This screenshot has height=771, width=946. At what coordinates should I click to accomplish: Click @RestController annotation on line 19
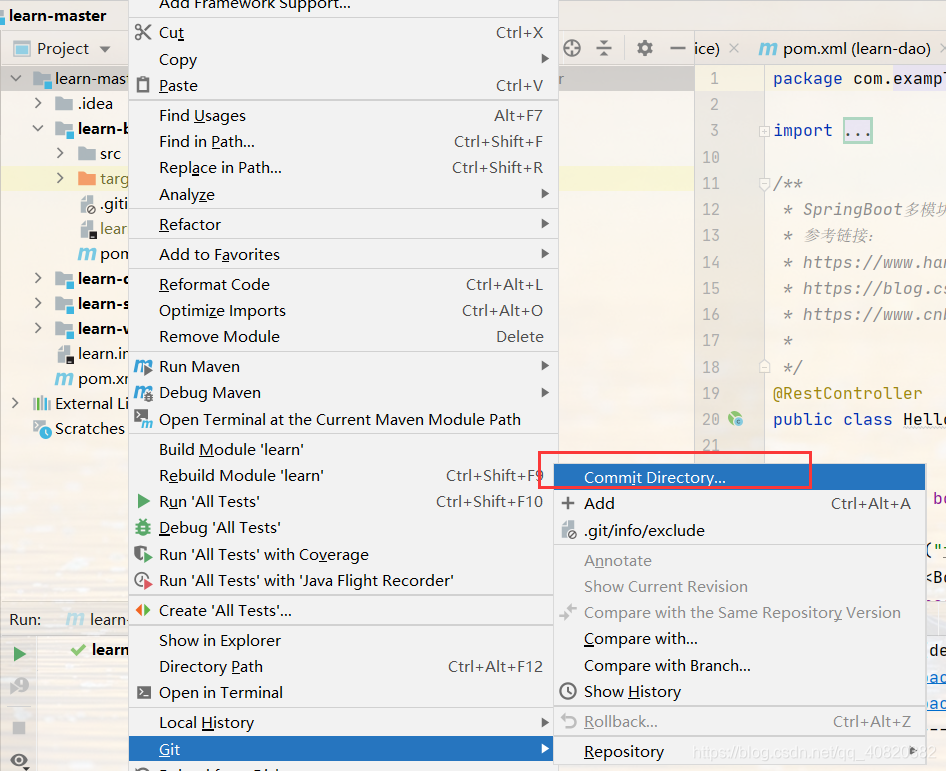[847, 393]
